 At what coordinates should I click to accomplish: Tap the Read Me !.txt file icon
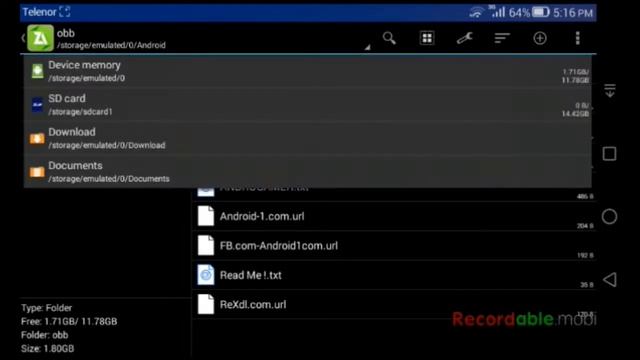206,275
